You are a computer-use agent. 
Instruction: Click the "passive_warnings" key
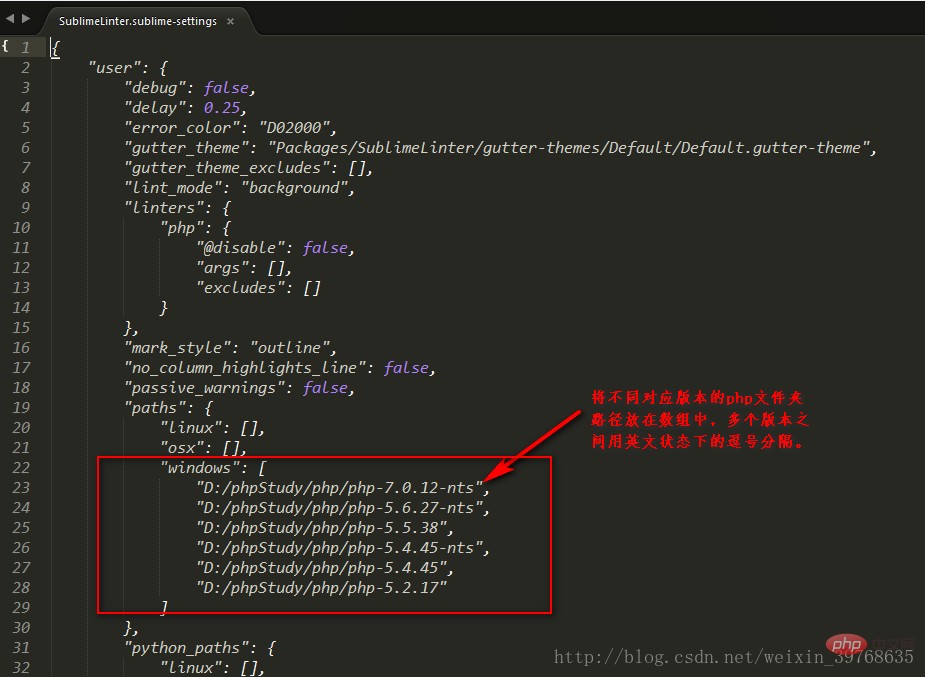[x=204, y=388]
